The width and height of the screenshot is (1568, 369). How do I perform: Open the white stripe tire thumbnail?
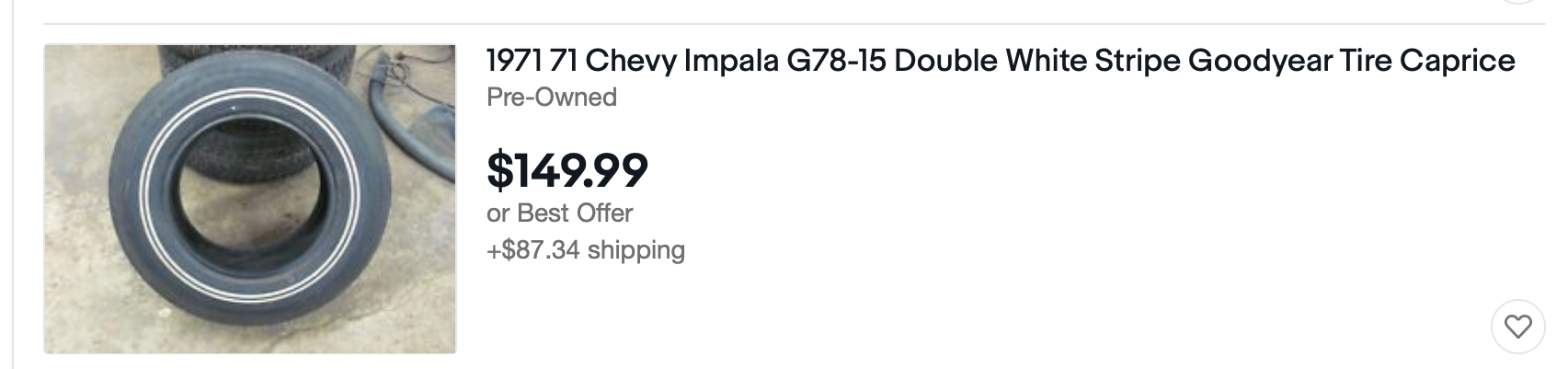click(x=250, y=199)
